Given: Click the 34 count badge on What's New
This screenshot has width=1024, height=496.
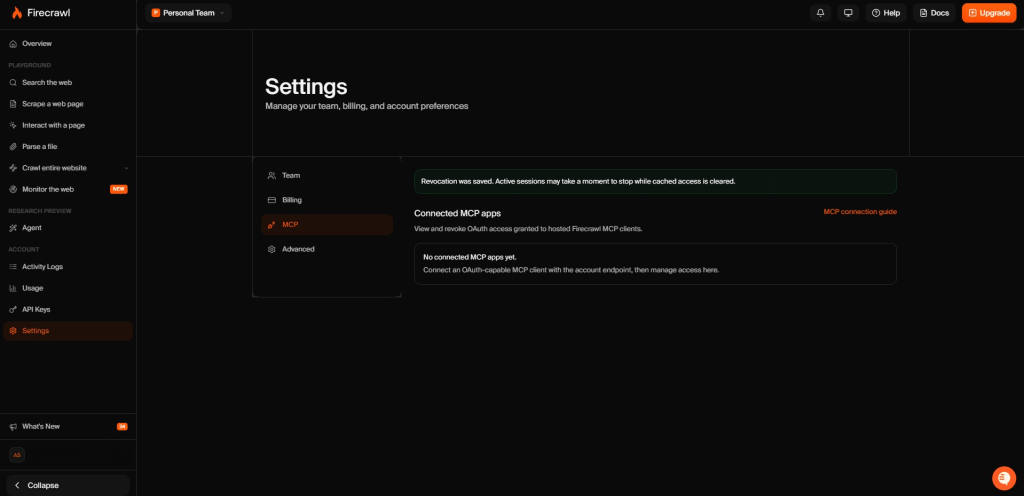Looking at the screenshot, I should [122, 426].
